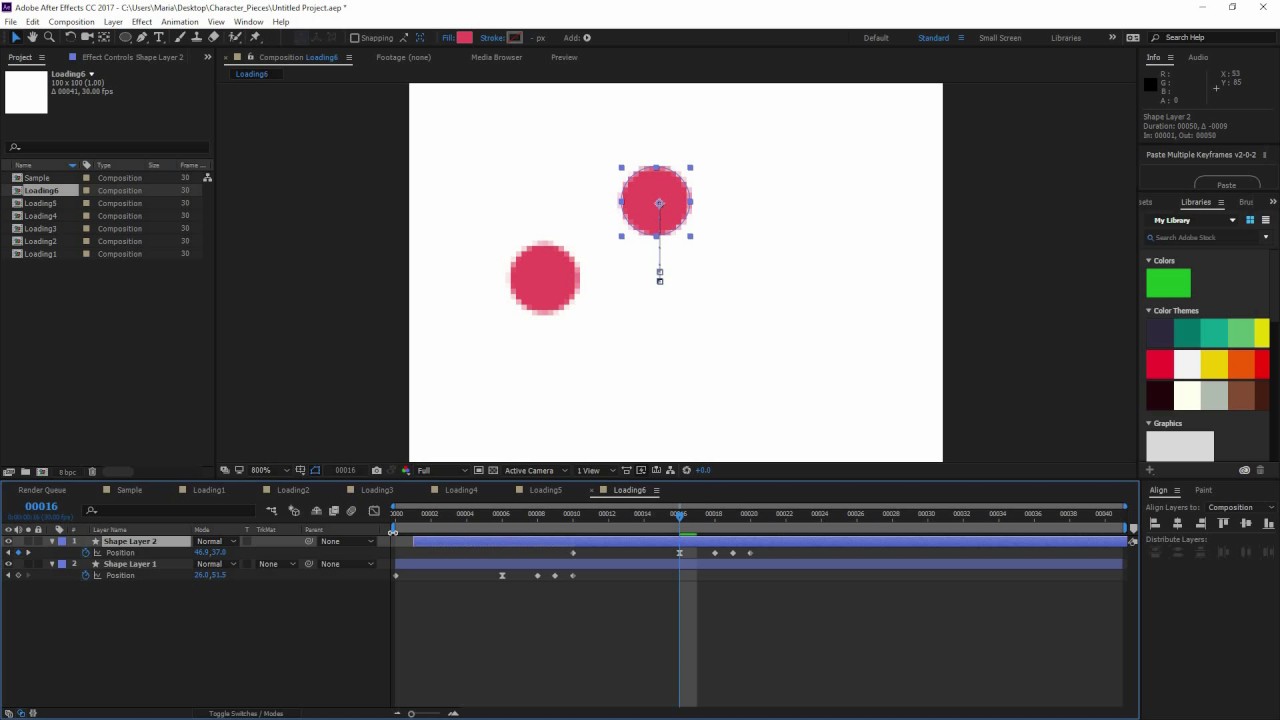
Task: Select the Zoom tool in toolbar
Action: 49,38
